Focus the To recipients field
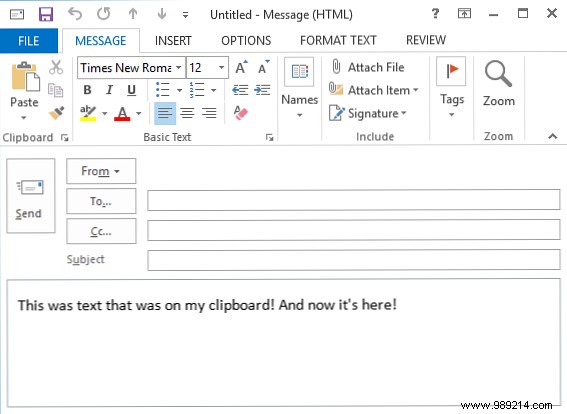 [x=354, y=200]
